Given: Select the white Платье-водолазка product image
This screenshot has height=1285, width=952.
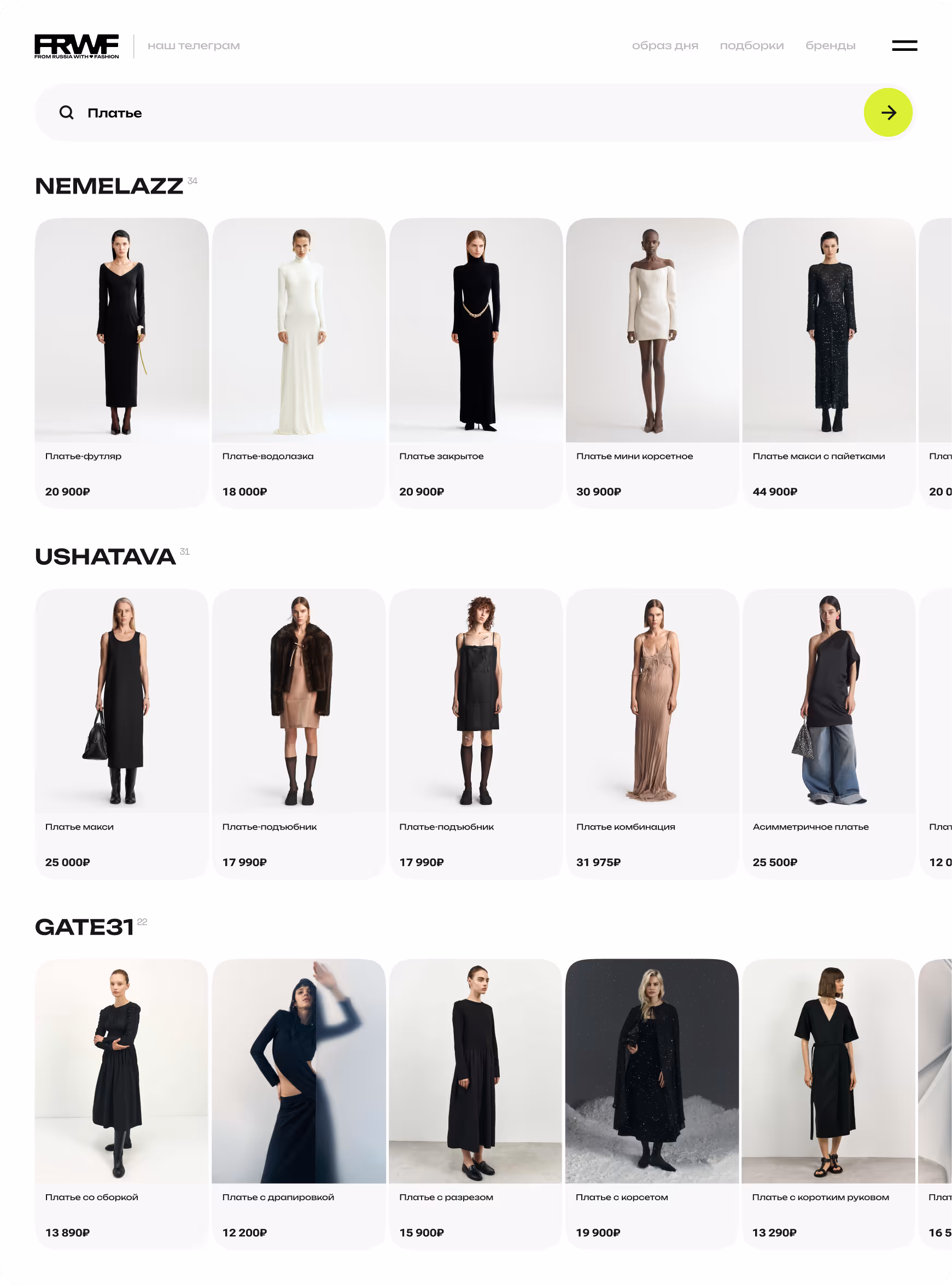Looking at the screenshot, I should (x=299, y=330).
